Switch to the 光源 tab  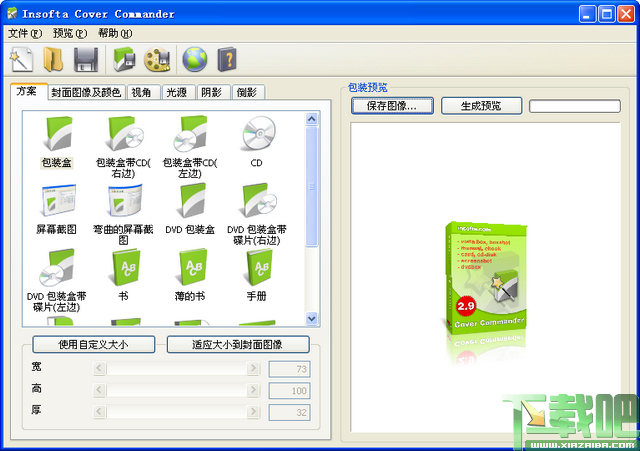[x=177, y=93]
